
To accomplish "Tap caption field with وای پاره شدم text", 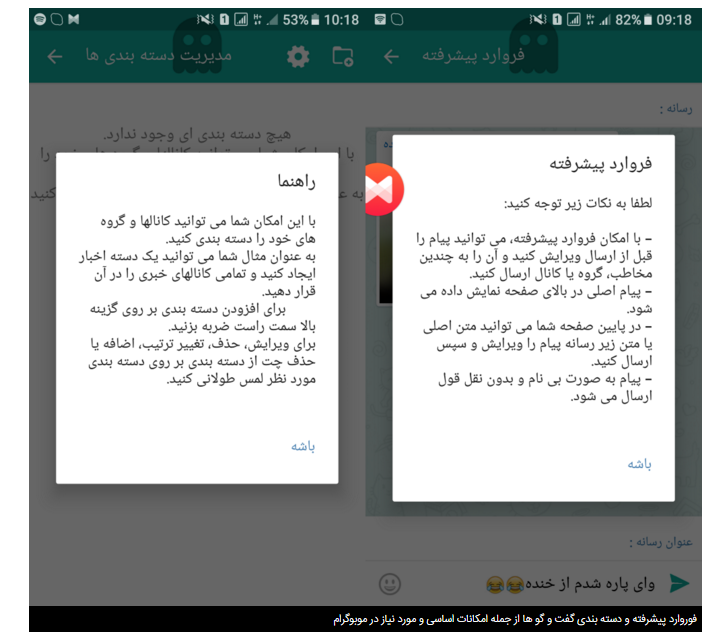I will click(x=570, y=583).
